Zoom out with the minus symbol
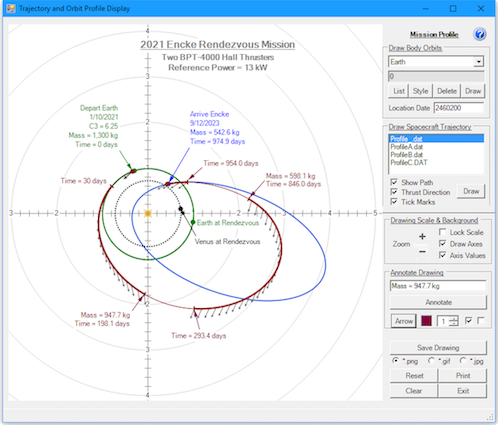This screenshot has width=498, height=425. tap(422, 251)
